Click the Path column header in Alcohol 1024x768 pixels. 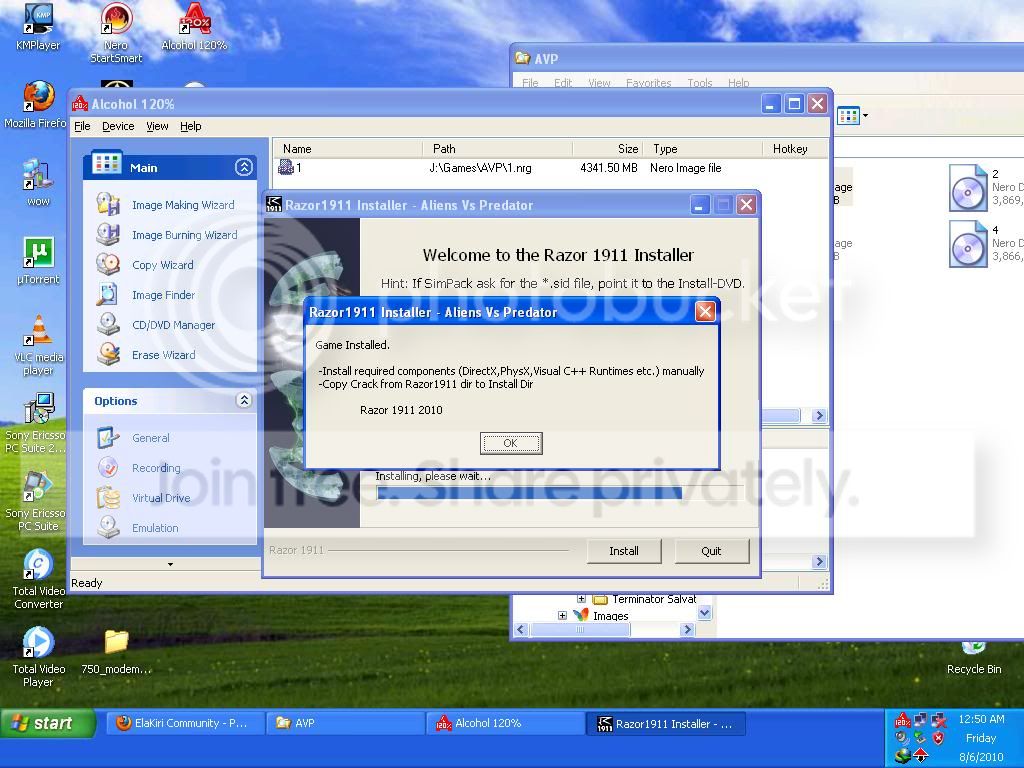pos(498,149)
